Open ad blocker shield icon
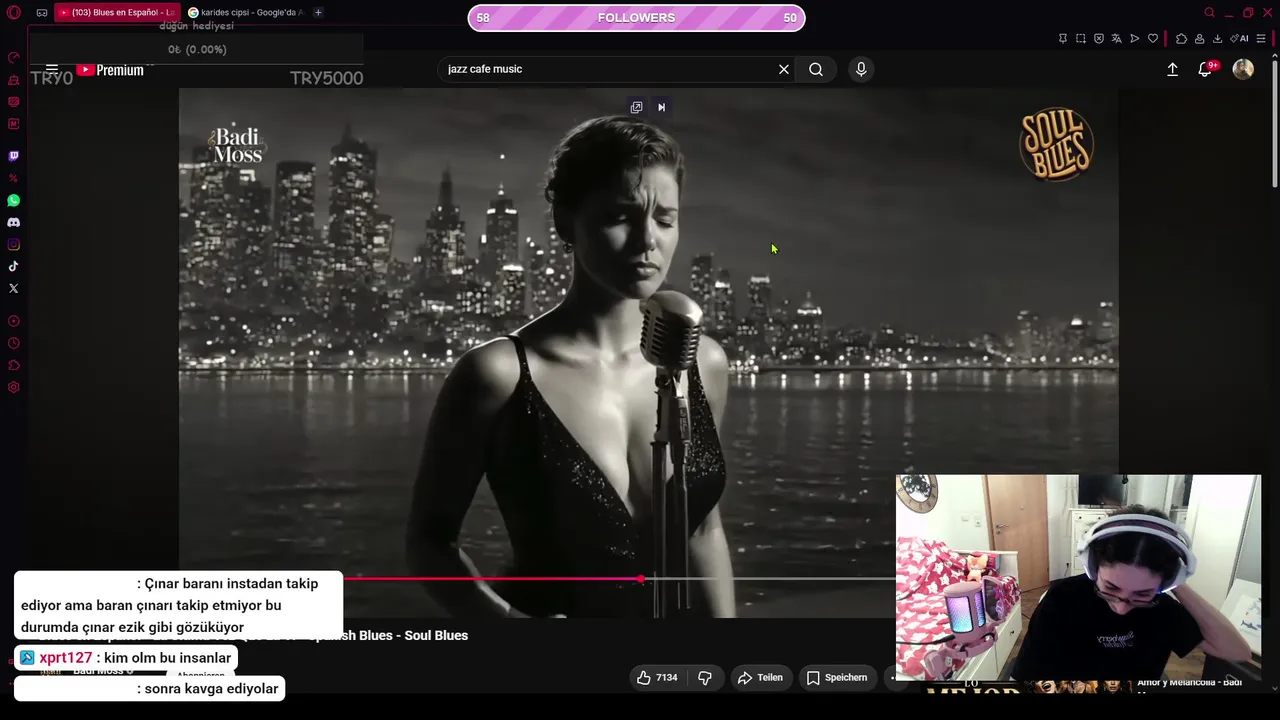 click(1099, 39)
